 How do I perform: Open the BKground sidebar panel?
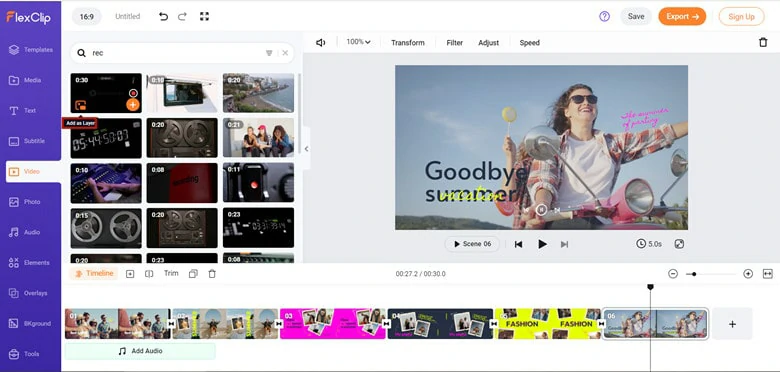(x=30, y=323)
